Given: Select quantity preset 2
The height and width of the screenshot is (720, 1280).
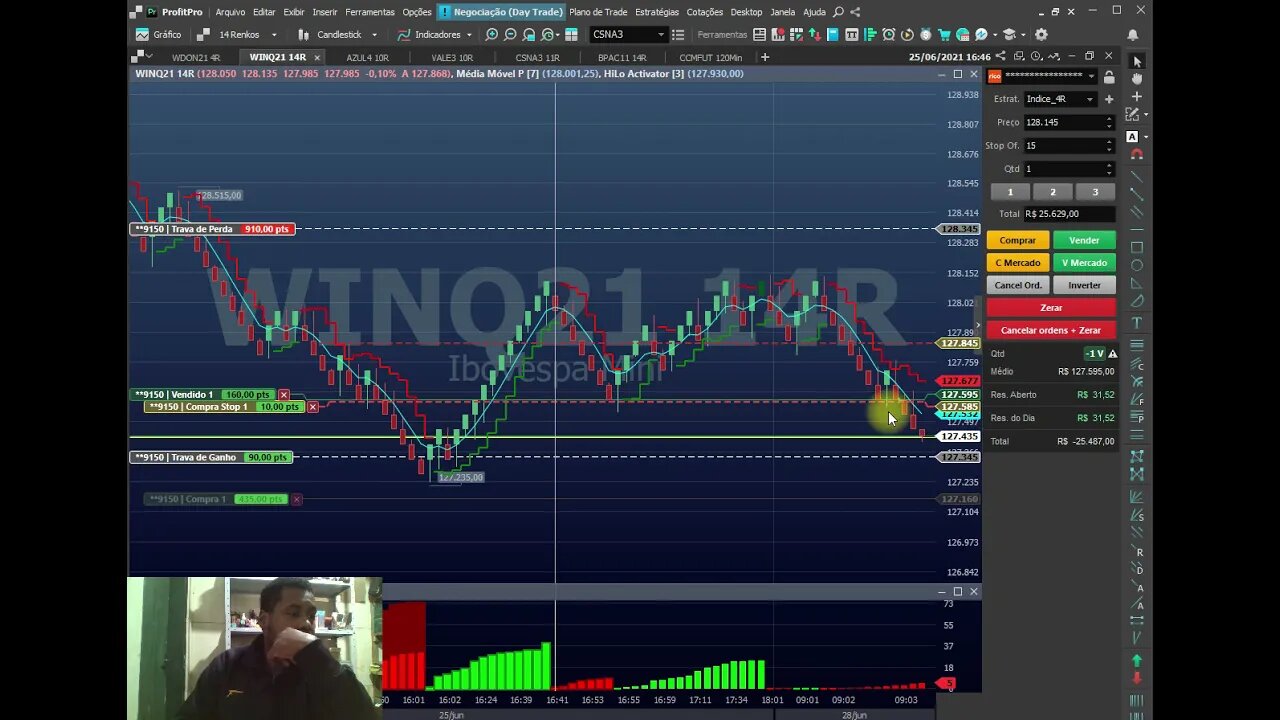Looking at the screenshot, I should pyautogui.click(x=1052, y=192).
